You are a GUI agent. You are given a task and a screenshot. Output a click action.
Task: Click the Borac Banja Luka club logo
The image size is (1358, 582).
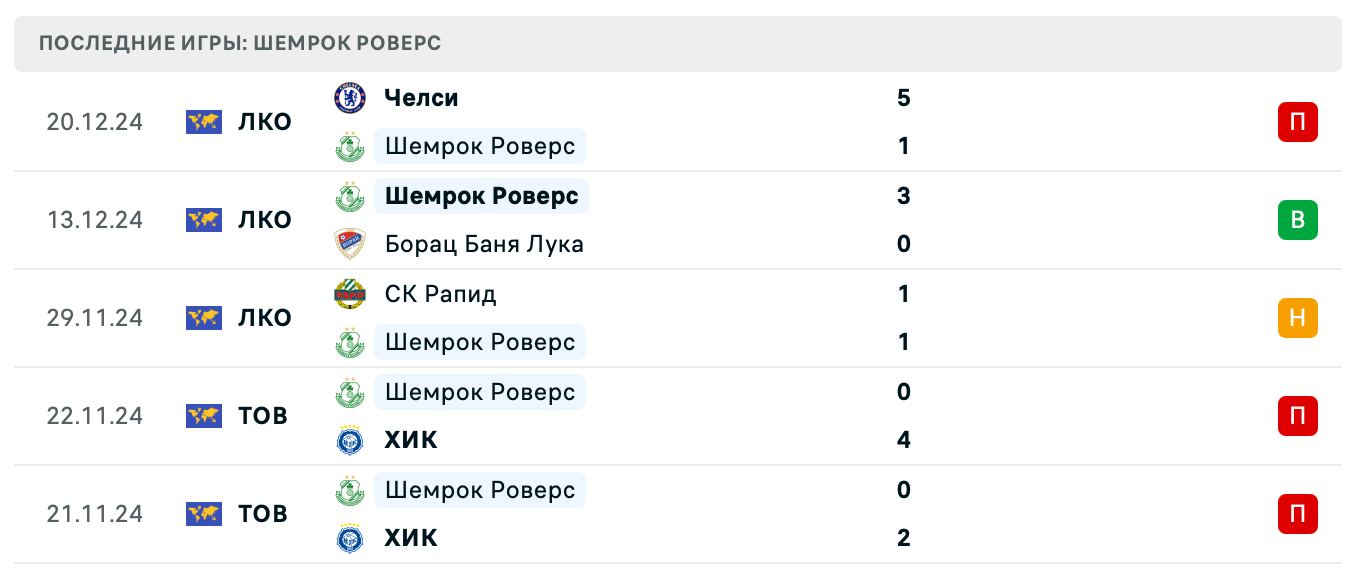pyautogui.click(x=349, y=244)
